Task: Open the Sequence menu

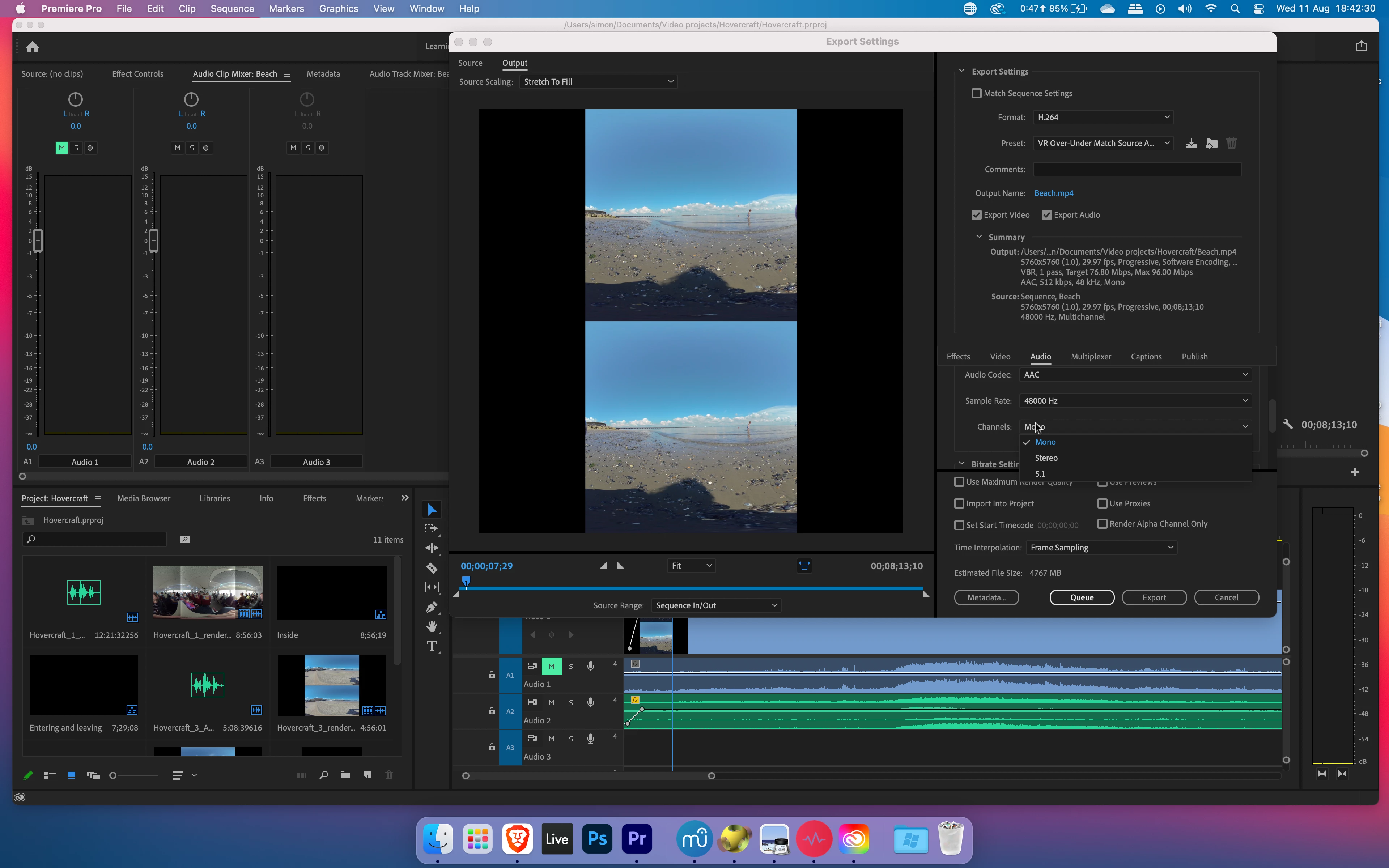Action: (x=232, y=9)
